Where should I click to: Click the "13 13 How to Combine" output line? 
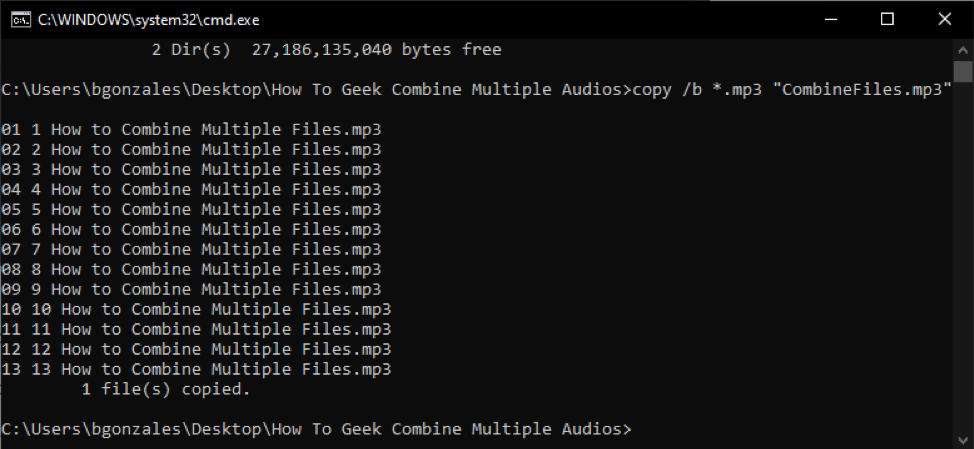click(x=196, y=370)
